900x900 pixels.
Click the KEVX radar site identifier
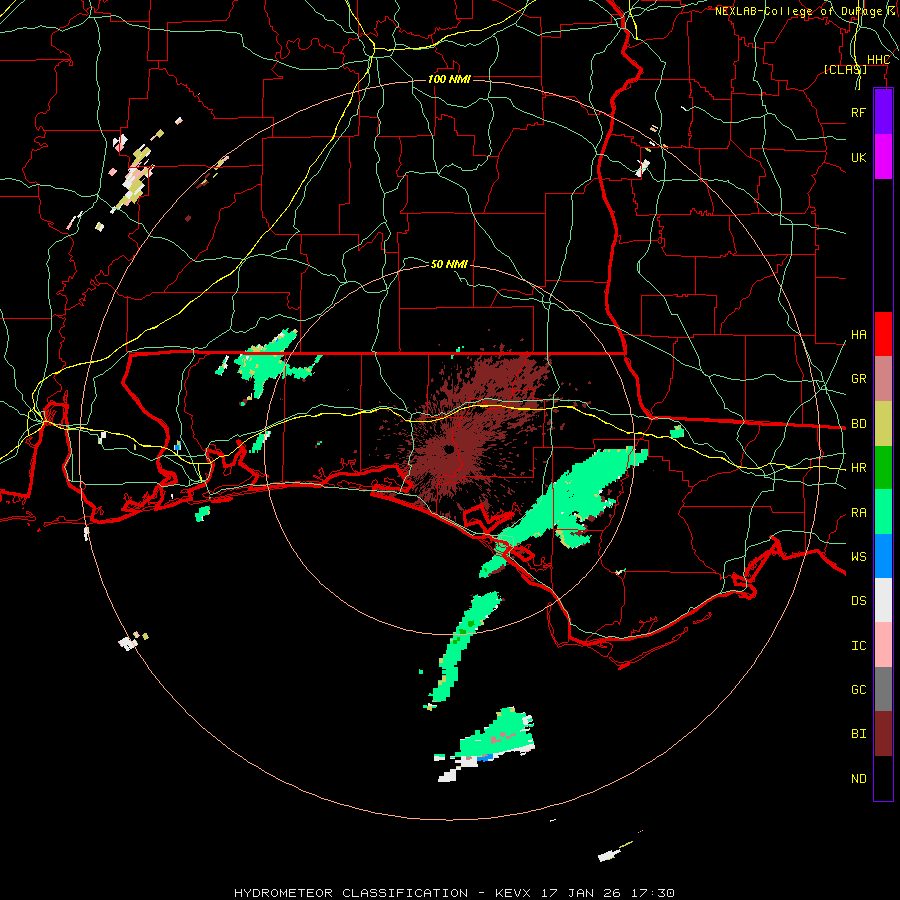click(514, 893)
